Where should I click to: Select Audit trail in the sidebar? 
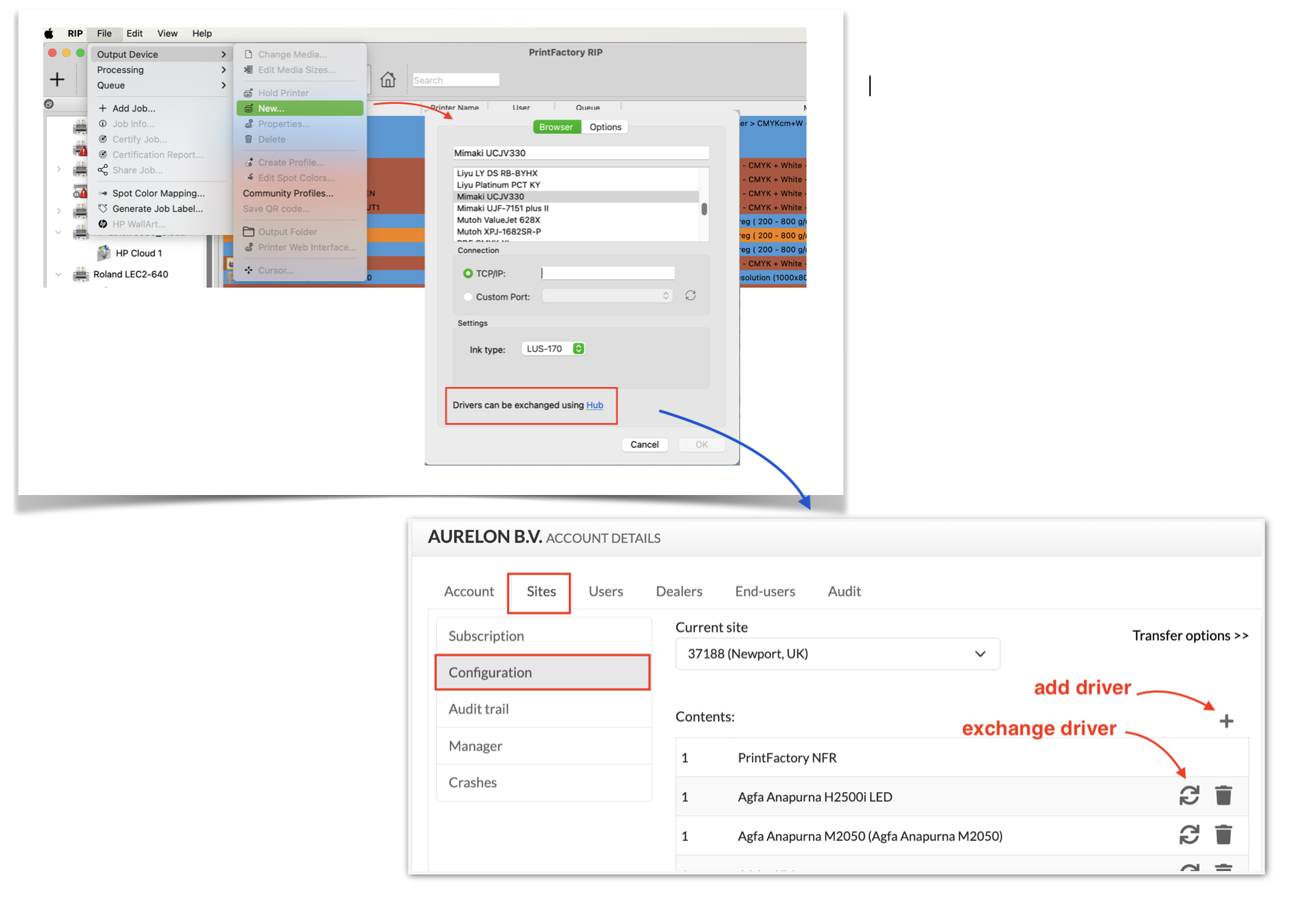click(x=544, y=709)
